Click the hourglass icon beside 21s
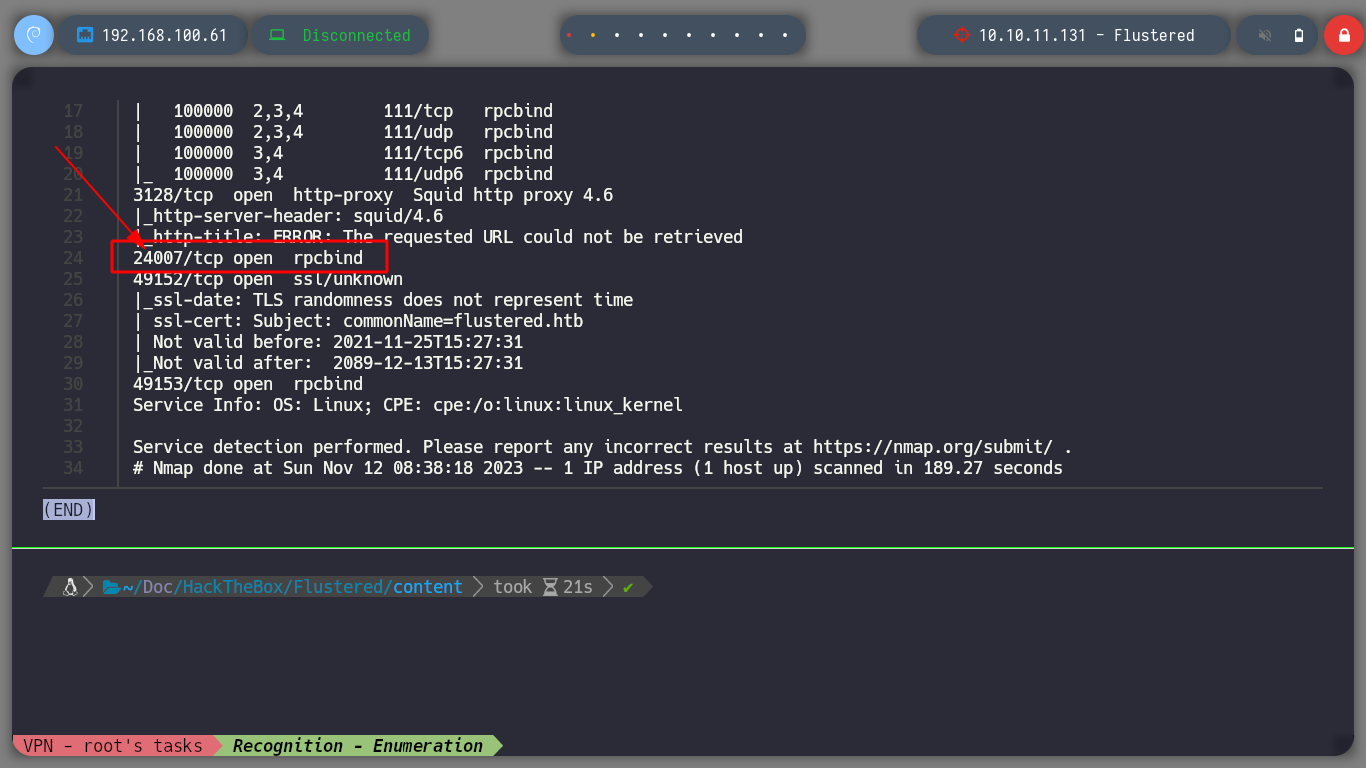1366x768 pixels. pyautogui.click(x=550, y=587)
